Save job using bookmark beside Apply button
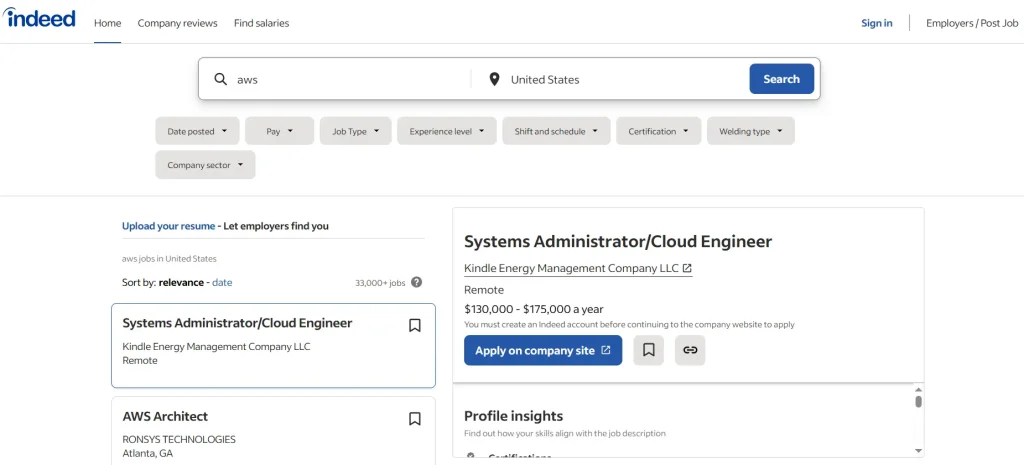1024x465 pixels. click(648, 350)
